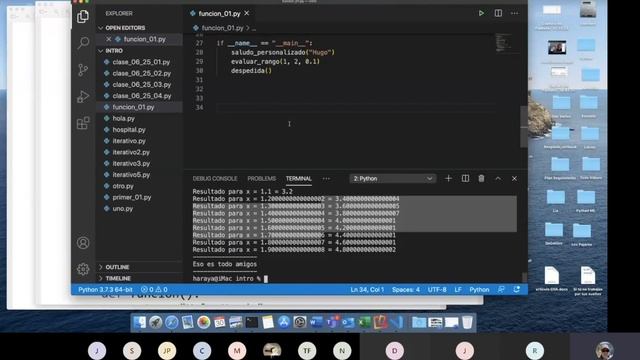Open the Extensions view
This screenshot has height=360, width=640.
83,123
